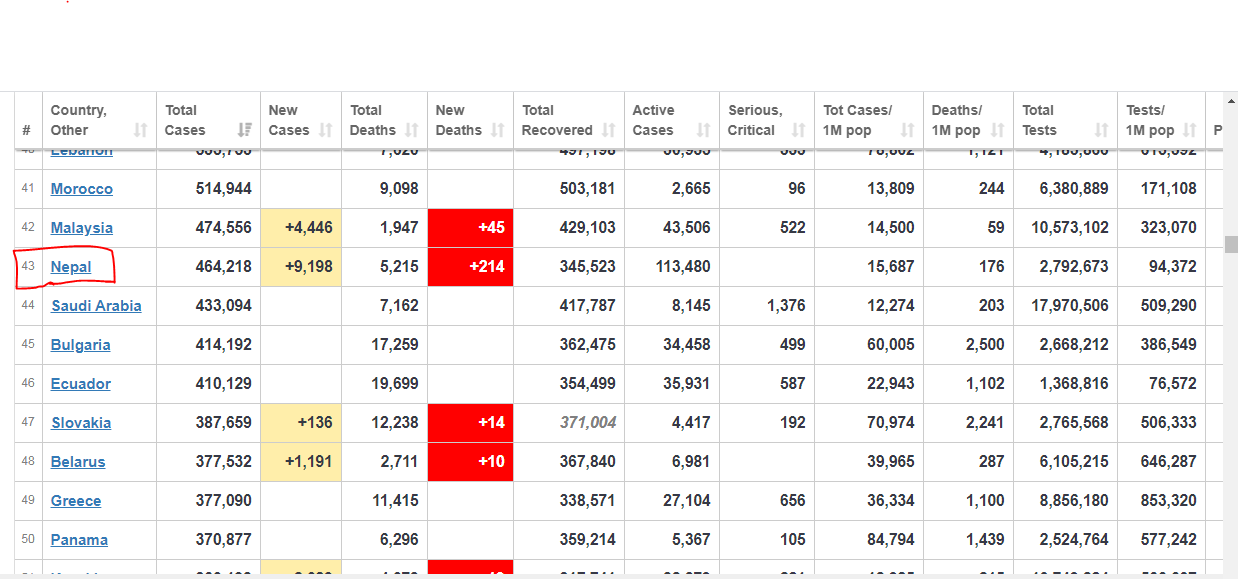Screen dimensions: 1238x579
Task: Click the Morocco country link
Action: point(82,189)
